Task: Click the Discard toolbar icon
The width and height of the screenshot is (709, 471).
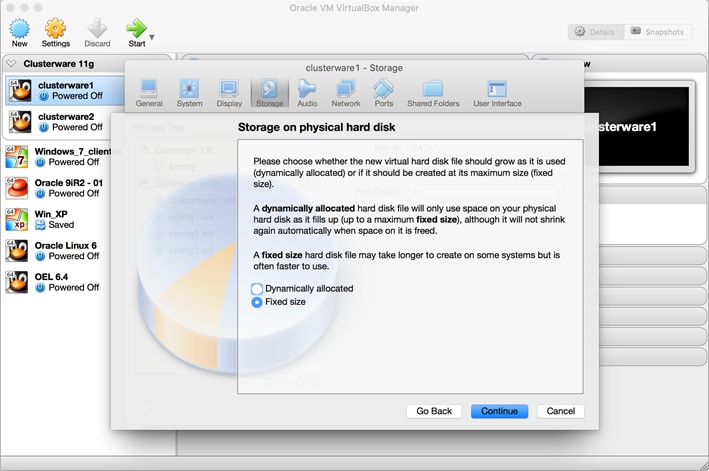Action: [x=97, y=28]
